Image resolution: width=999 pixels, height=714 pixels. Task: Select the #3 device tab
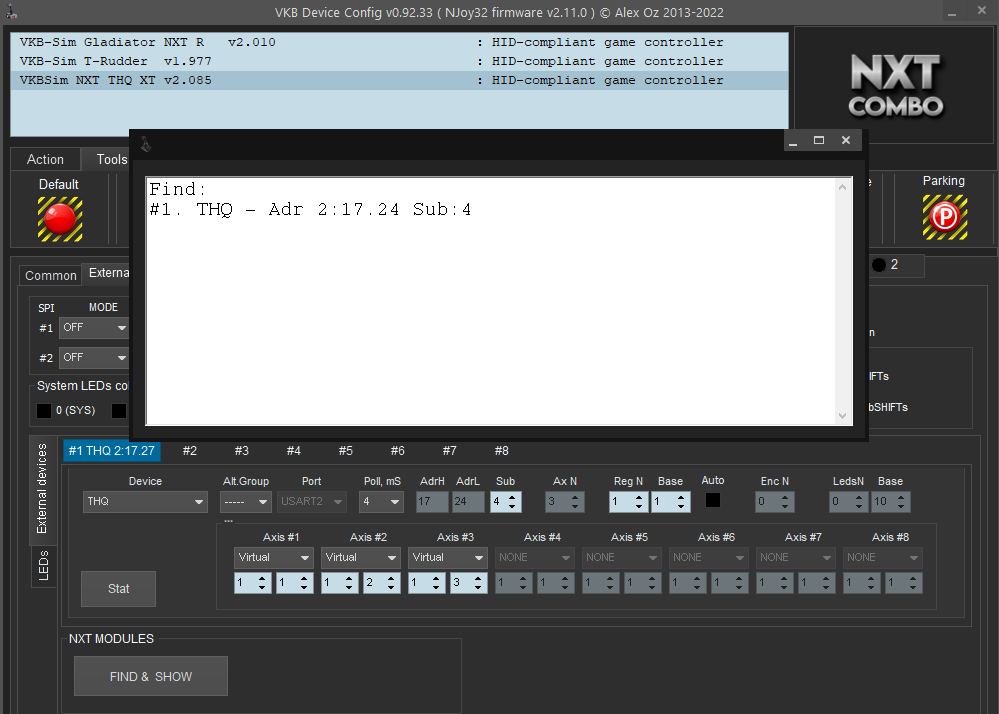pos(241,451)
